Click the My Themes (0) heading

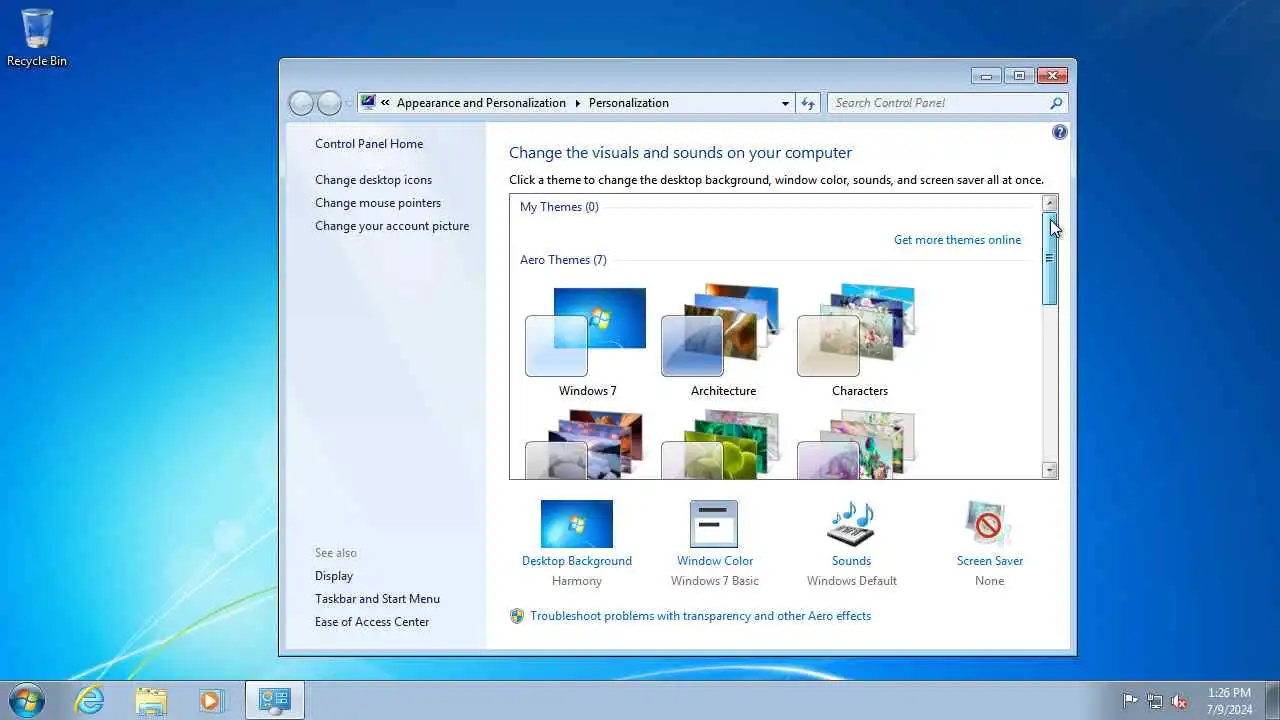coord(559,207)
